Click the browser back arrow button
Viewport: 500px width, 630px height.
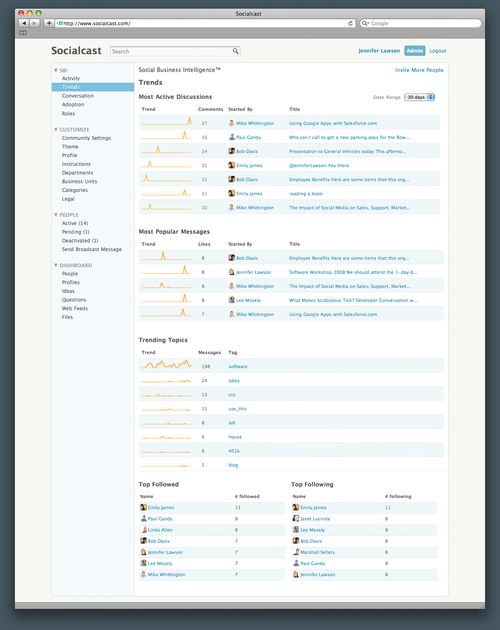[x=25, y=23]
